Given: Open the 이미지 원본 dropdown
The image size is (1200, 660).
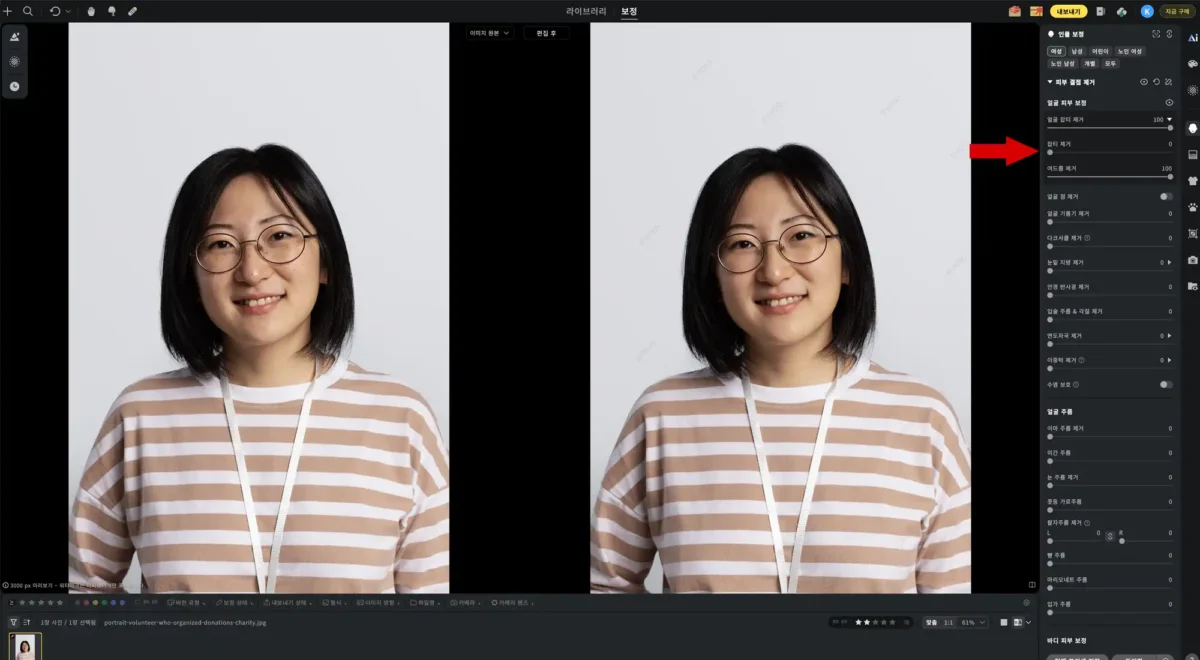Looking at the screenshot, I should tap(490, 33).
